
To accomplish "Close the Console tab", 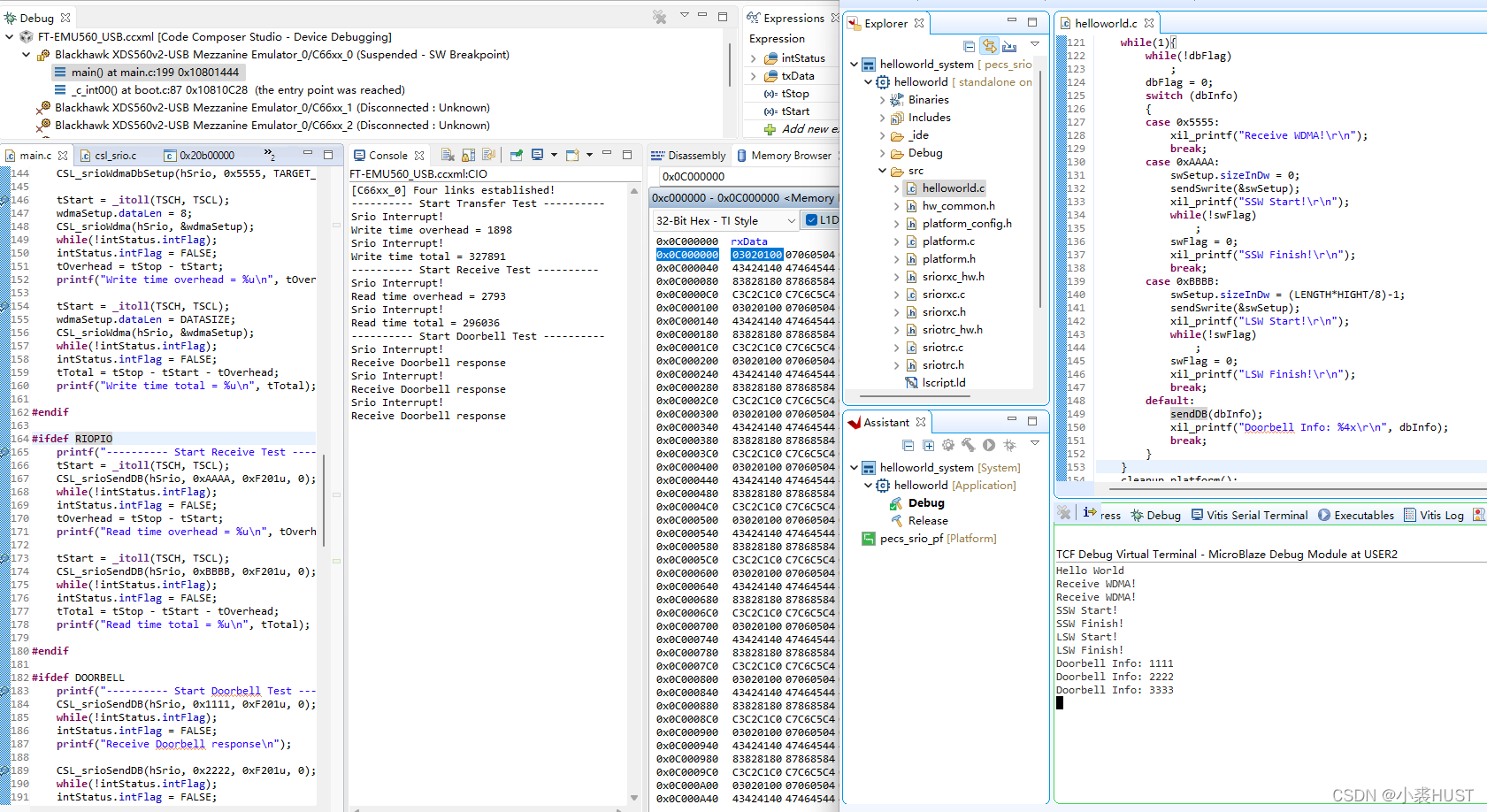I will coord(419,156).
